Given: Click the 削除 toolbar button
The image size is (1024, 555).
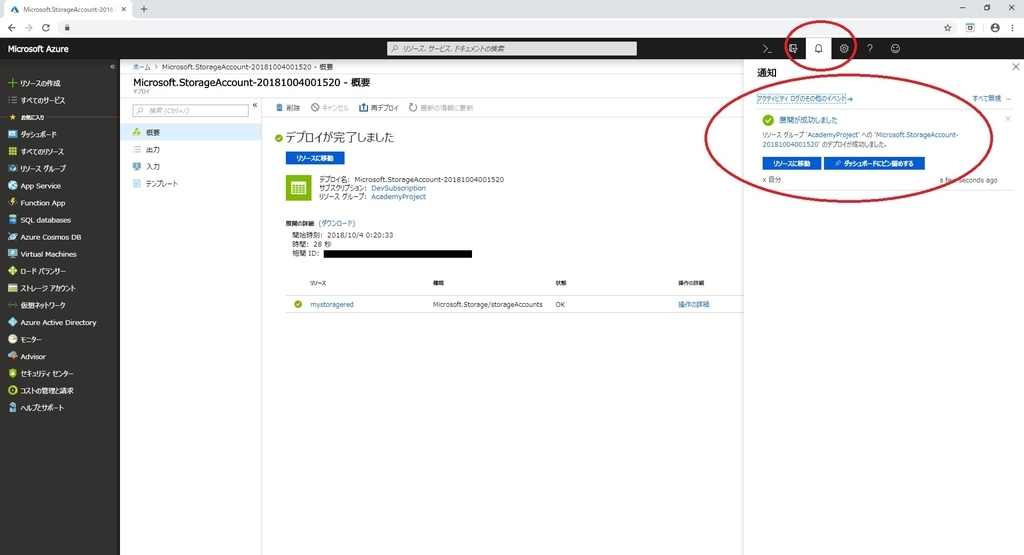Looking at the screenshot, I should point(288,108).
